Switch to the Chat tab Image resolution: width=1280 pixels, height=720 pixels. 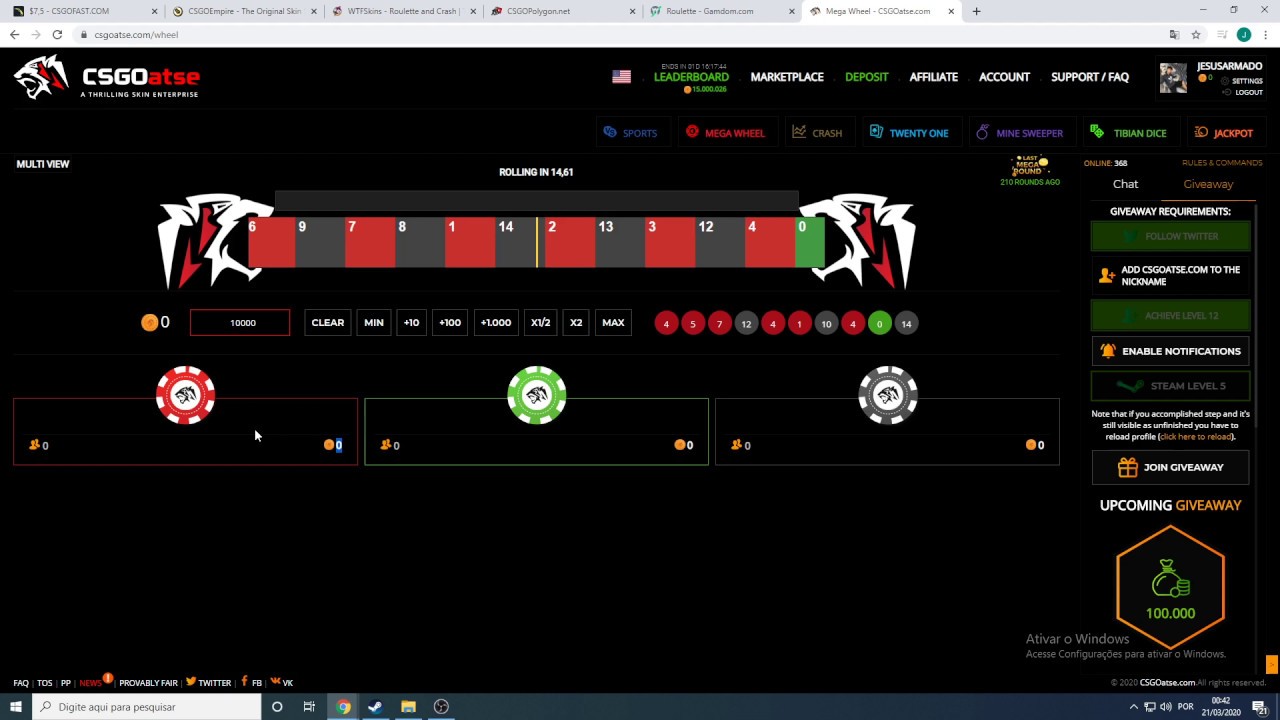tap(1125, 184)
